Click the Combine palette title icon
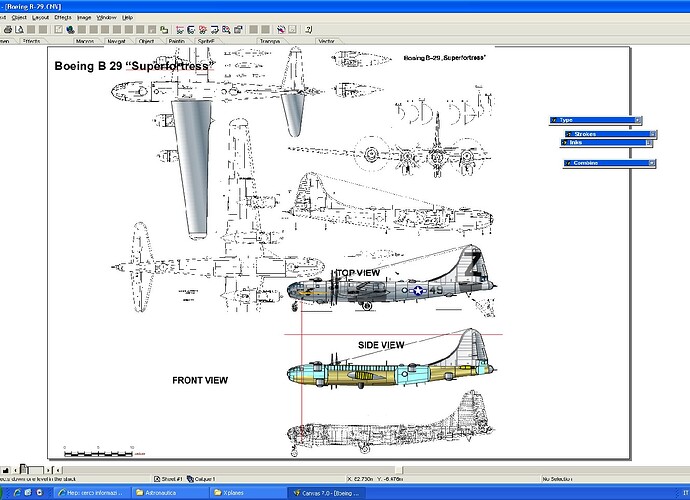 [568, 163]
